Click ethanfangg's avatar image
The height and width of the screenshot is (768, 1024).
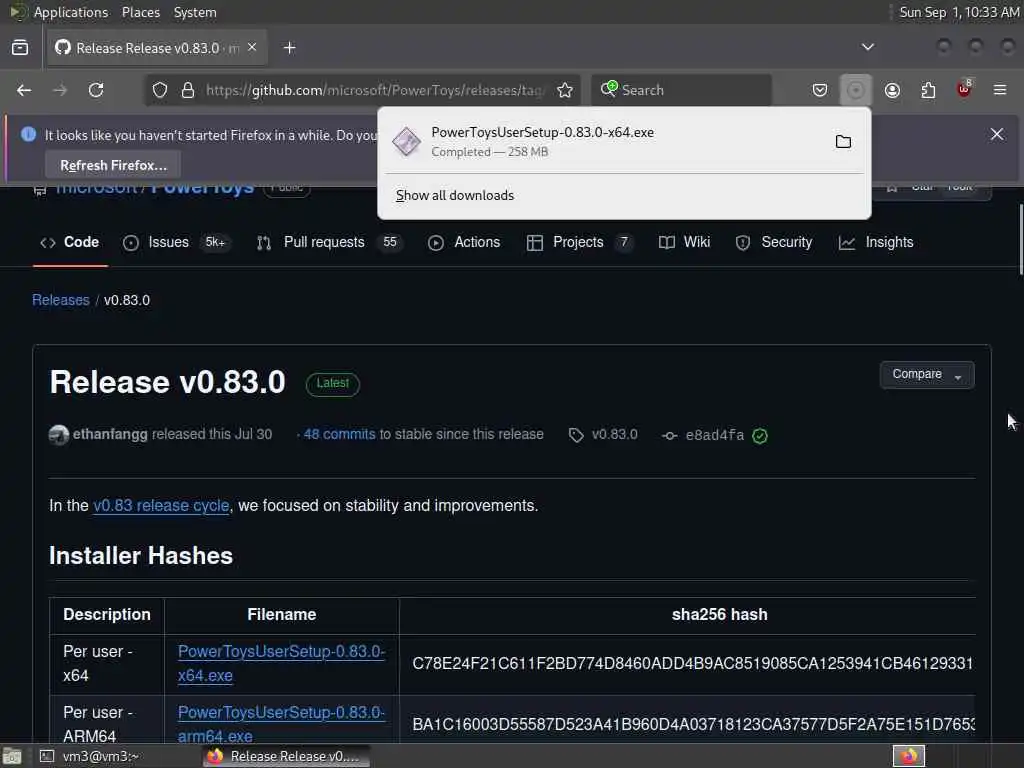pyautogui.click(x=59, y=434)
